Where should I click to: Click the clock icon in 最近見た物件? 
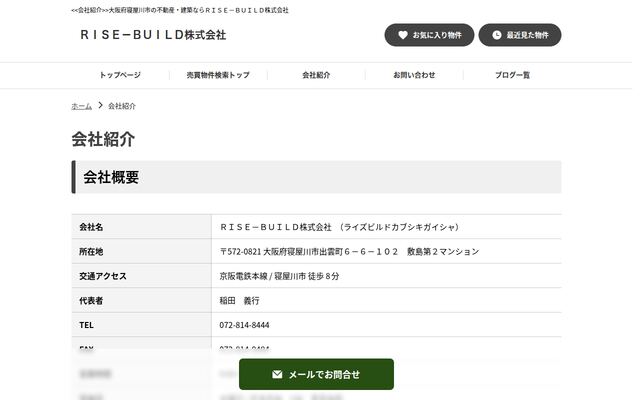click(x=496, y=35)
